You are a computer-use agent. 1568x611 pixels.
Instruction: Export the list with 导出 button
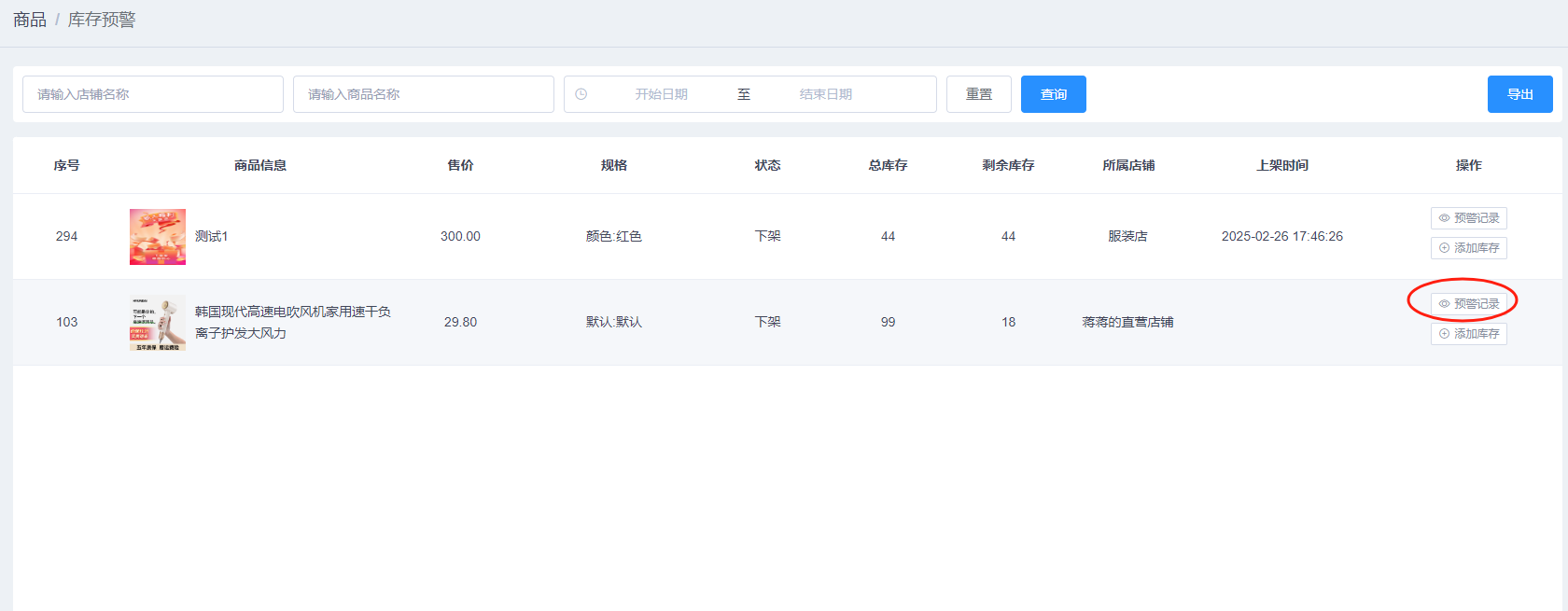(1519, 94)
